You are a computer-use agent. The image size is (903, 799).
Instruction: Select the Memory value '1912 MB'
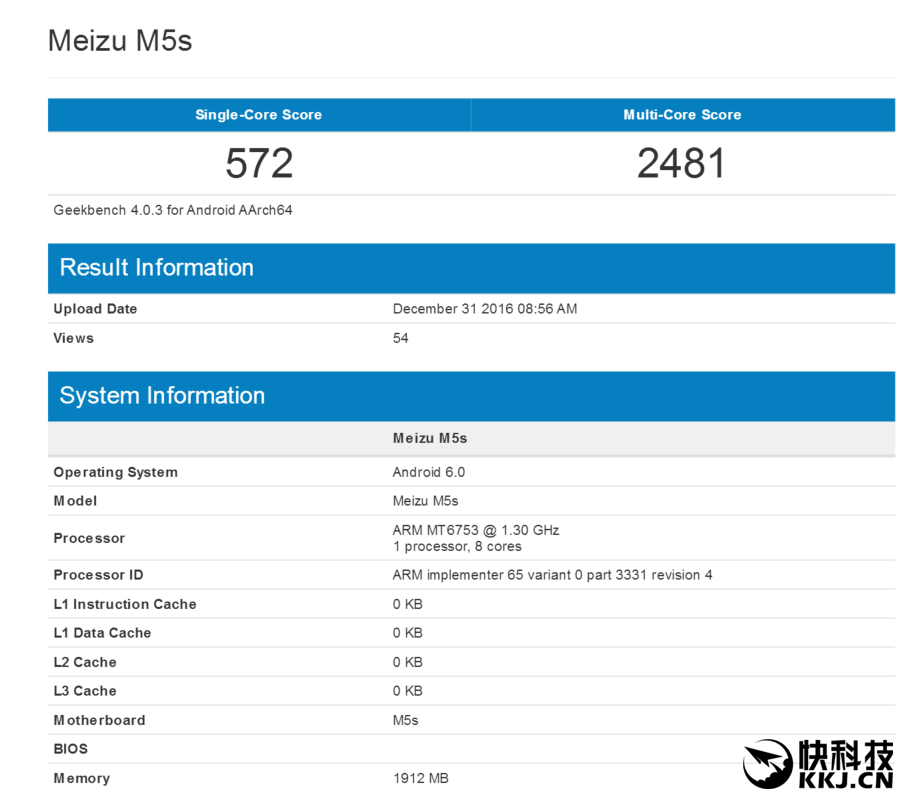420,778
